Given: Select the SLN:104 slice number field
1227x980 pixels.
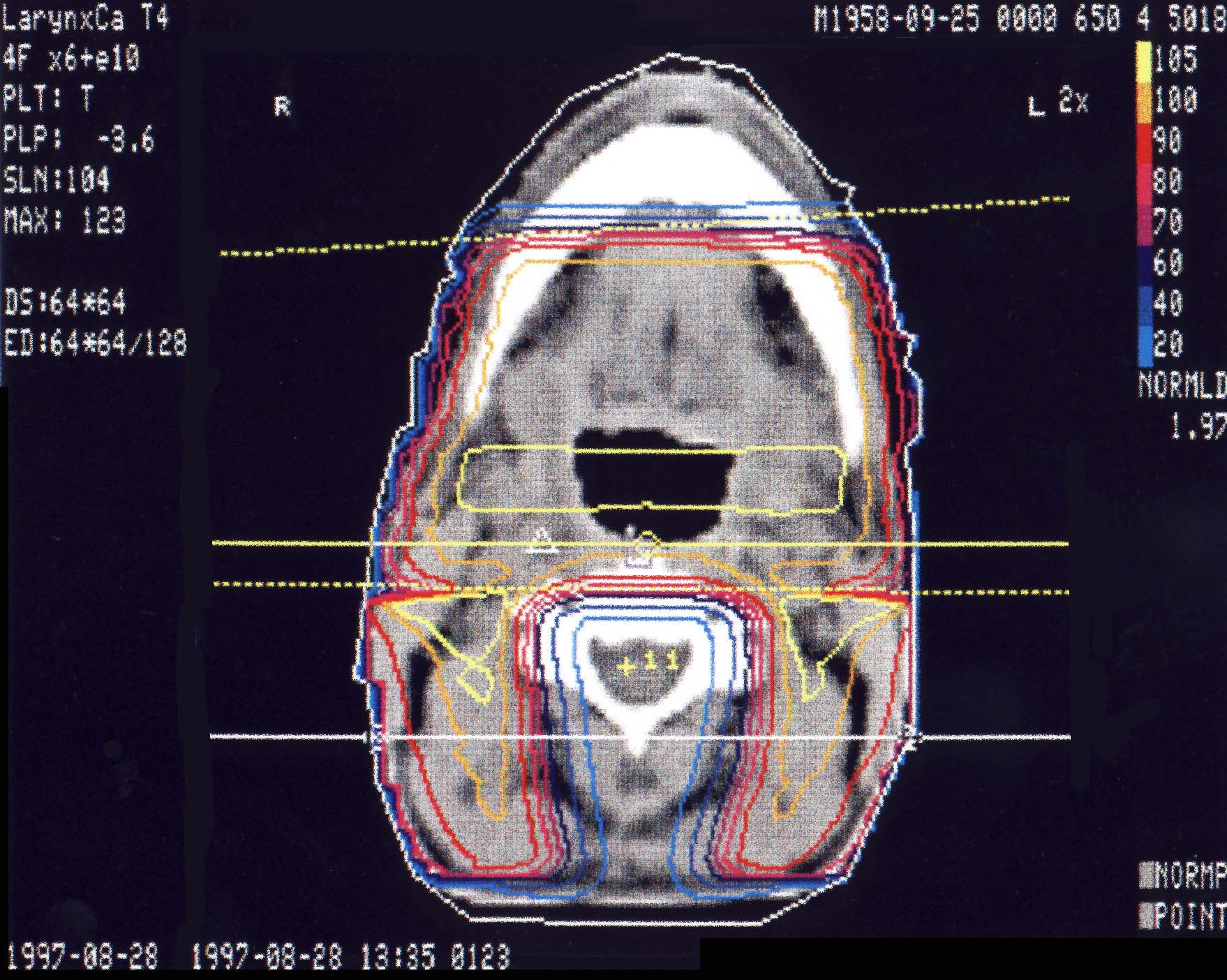Looking at the screenshot, I should [57, 181].
